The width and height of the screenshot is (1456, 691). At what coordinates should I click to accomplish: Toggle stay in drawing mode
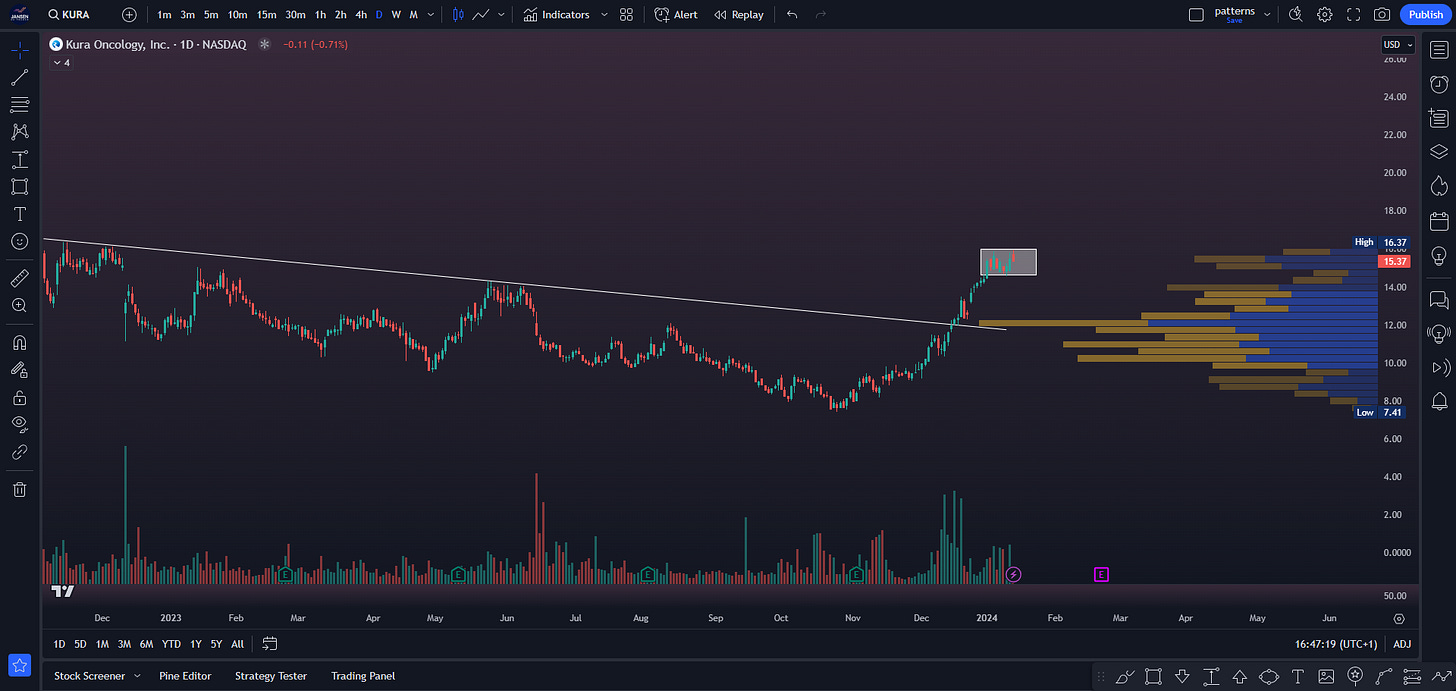(20, 370)
